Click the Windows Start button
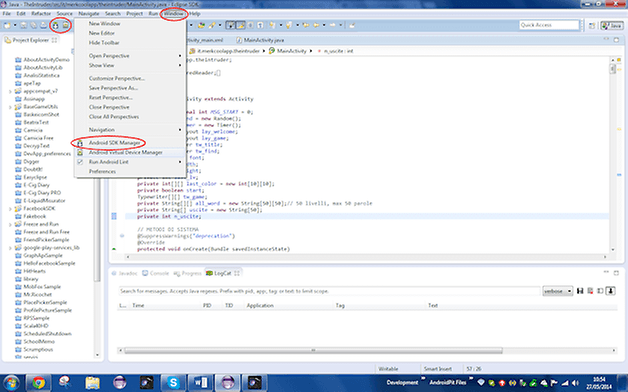Screen dimensions: 628x392 click(10, 383)
